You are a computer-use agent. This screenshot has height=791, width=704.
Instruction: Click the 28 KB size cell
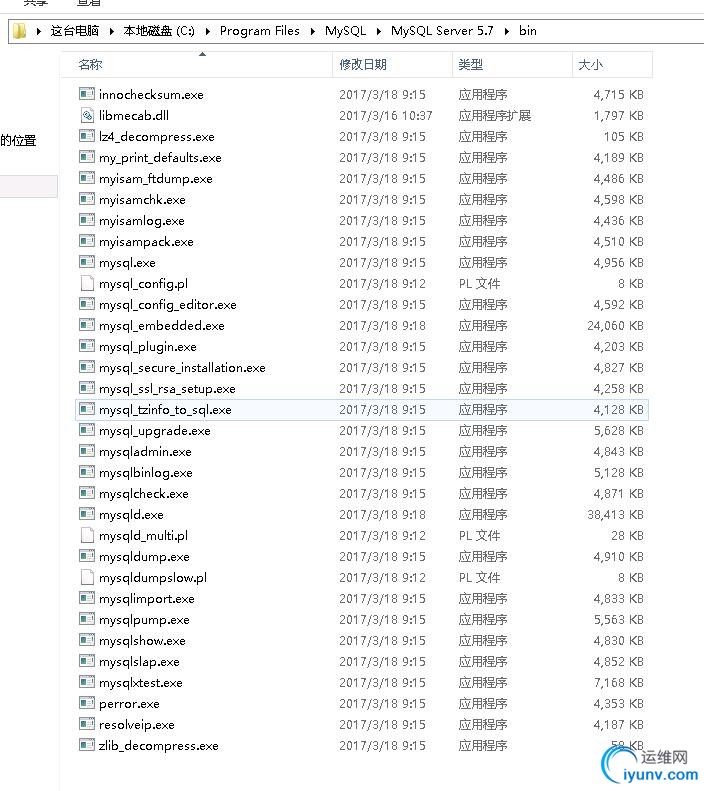pos(627,535)
